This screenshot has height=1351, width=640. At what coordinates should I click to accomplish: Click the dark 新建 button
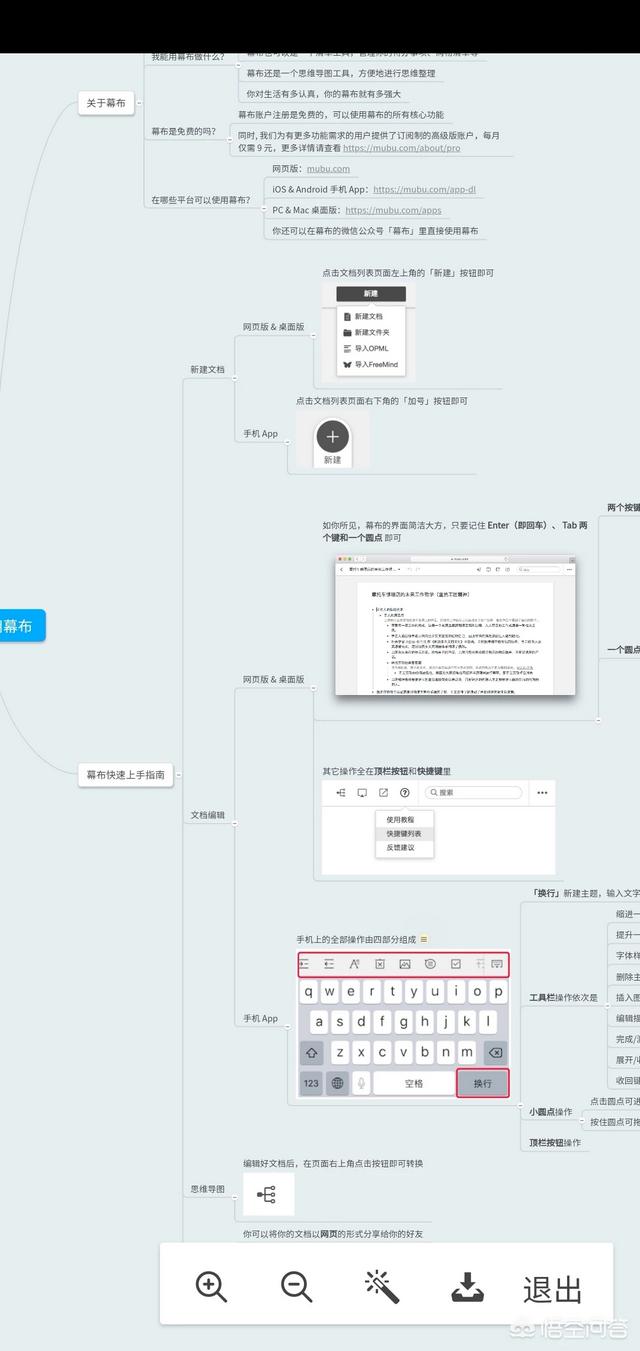click(371, 294)
